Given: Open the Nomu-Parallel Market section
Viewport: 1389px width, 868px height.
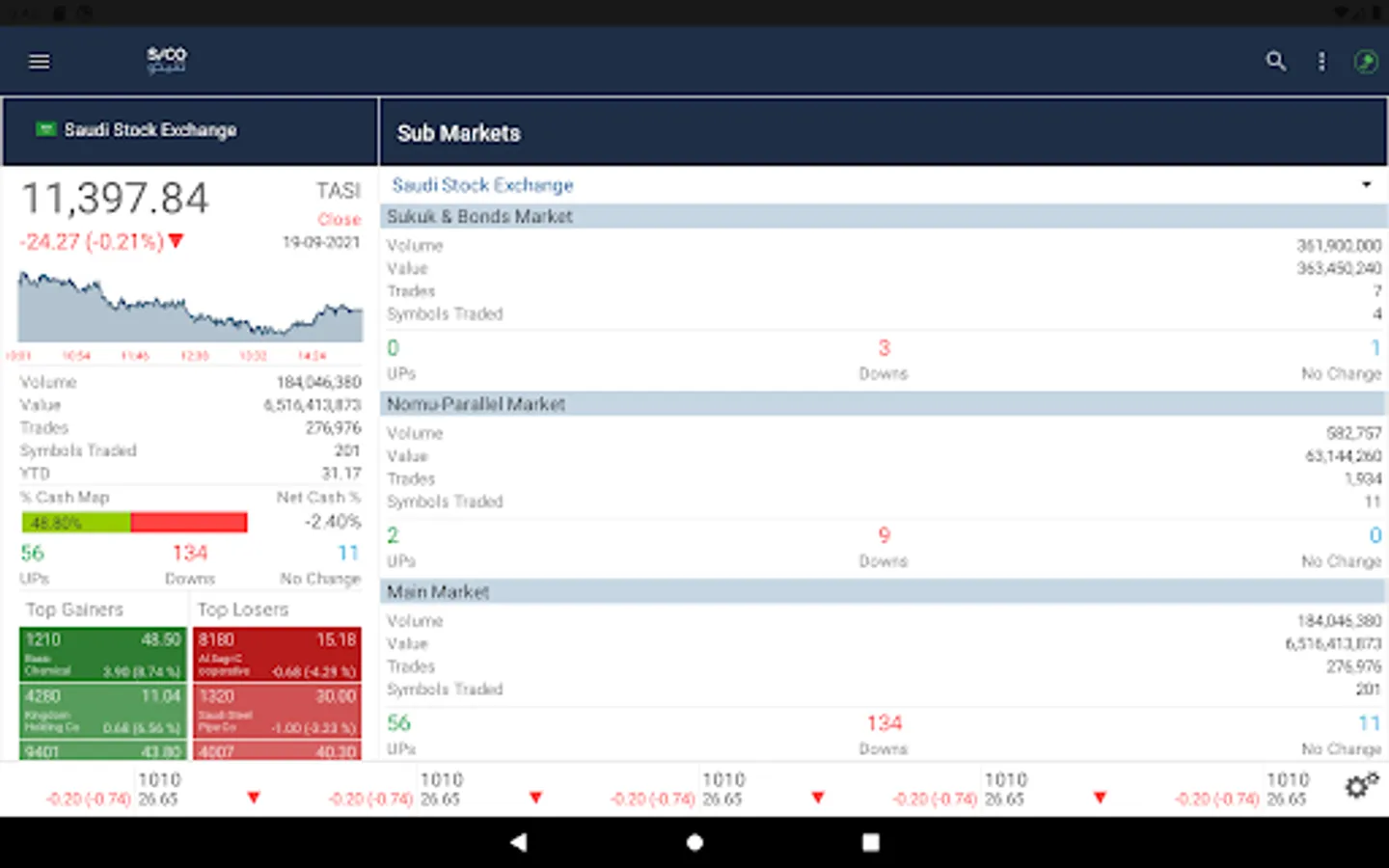Looking at the screenshot, I should pyautogui.click(x=884, y=404).
